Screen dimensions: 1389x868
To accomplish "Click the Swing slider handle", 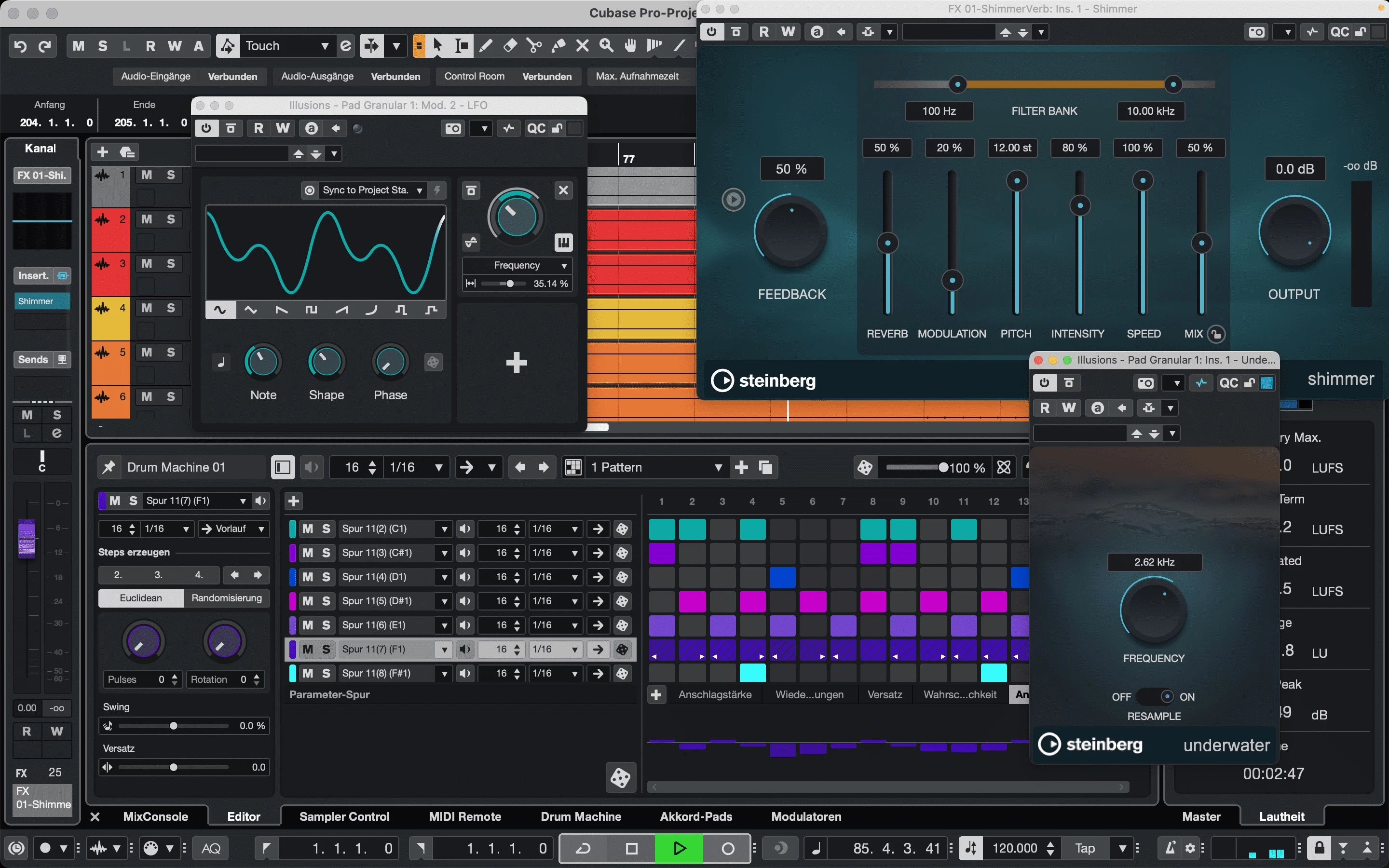I will coord(173,726).
